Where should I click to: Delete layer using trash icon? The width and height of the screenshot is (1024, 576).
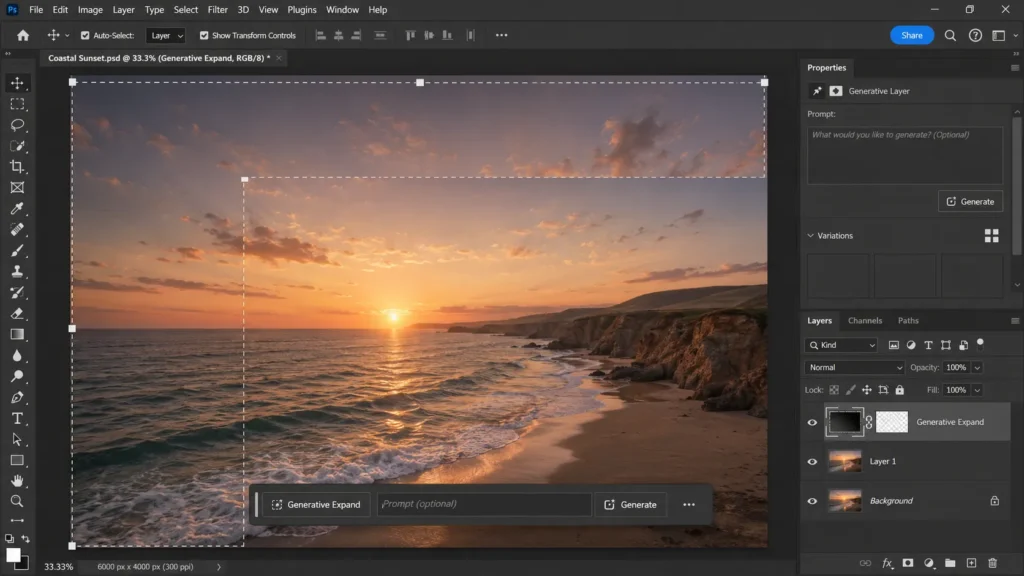pyautogui.click(x=993, y=563)
